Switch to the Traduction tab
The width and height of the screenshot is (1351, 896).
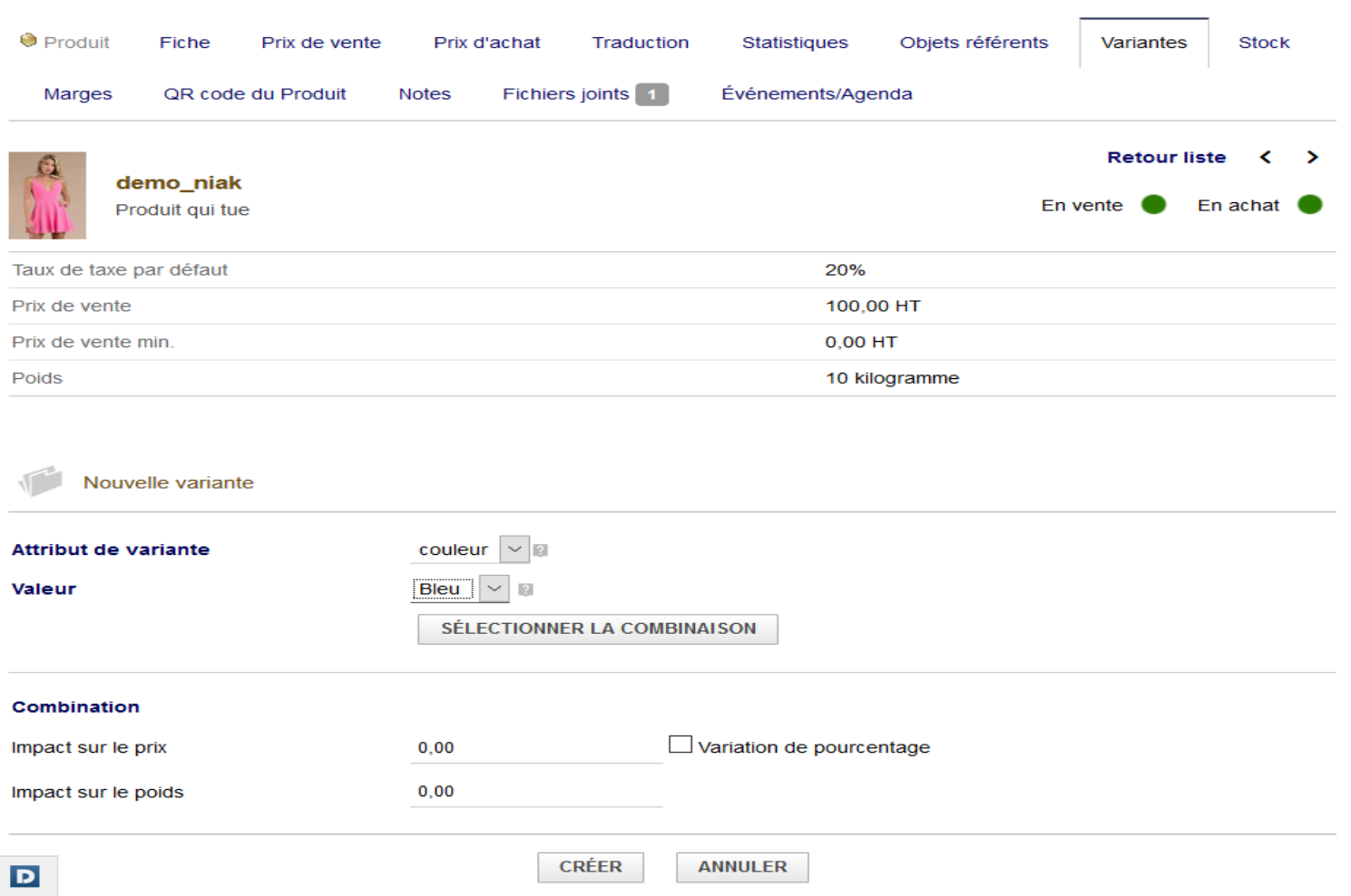pos(641,43)
